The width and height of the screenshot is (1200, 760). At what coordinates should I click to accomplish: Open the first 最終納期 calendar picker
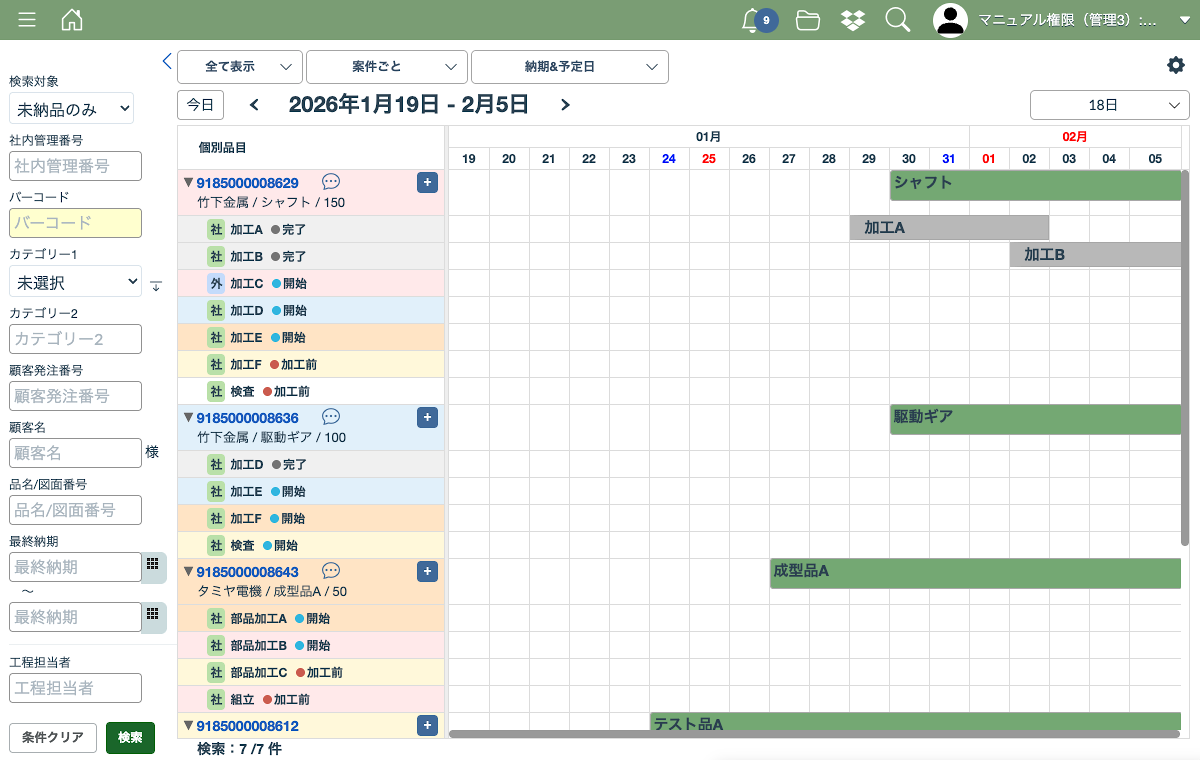pos(153,565)
